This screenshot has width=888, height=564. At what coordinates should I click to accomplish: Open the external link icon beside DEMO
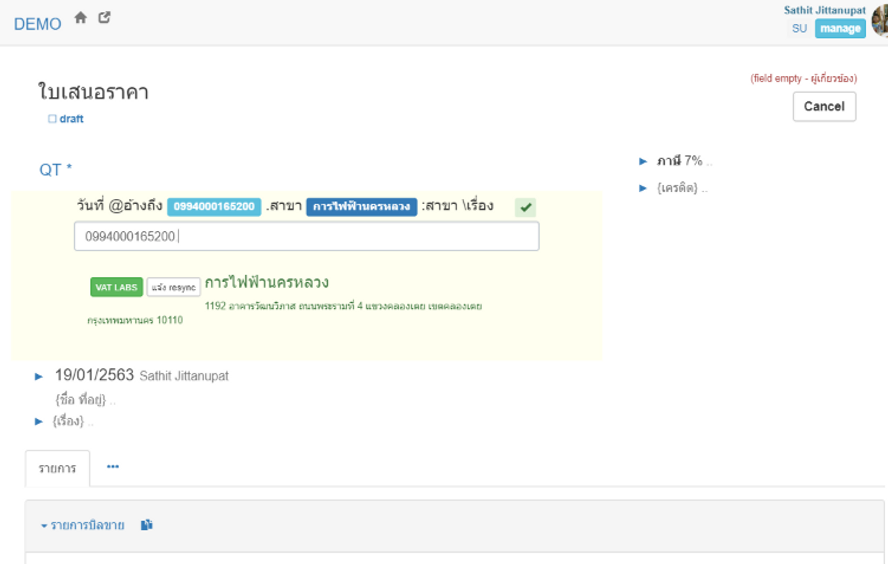click(104, 18)
